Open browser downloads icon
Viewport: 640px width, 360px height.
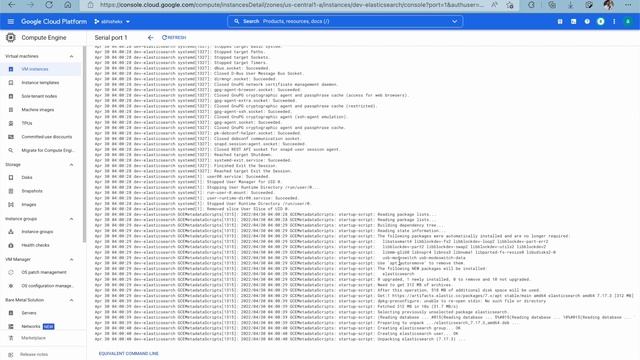[571, 5]
